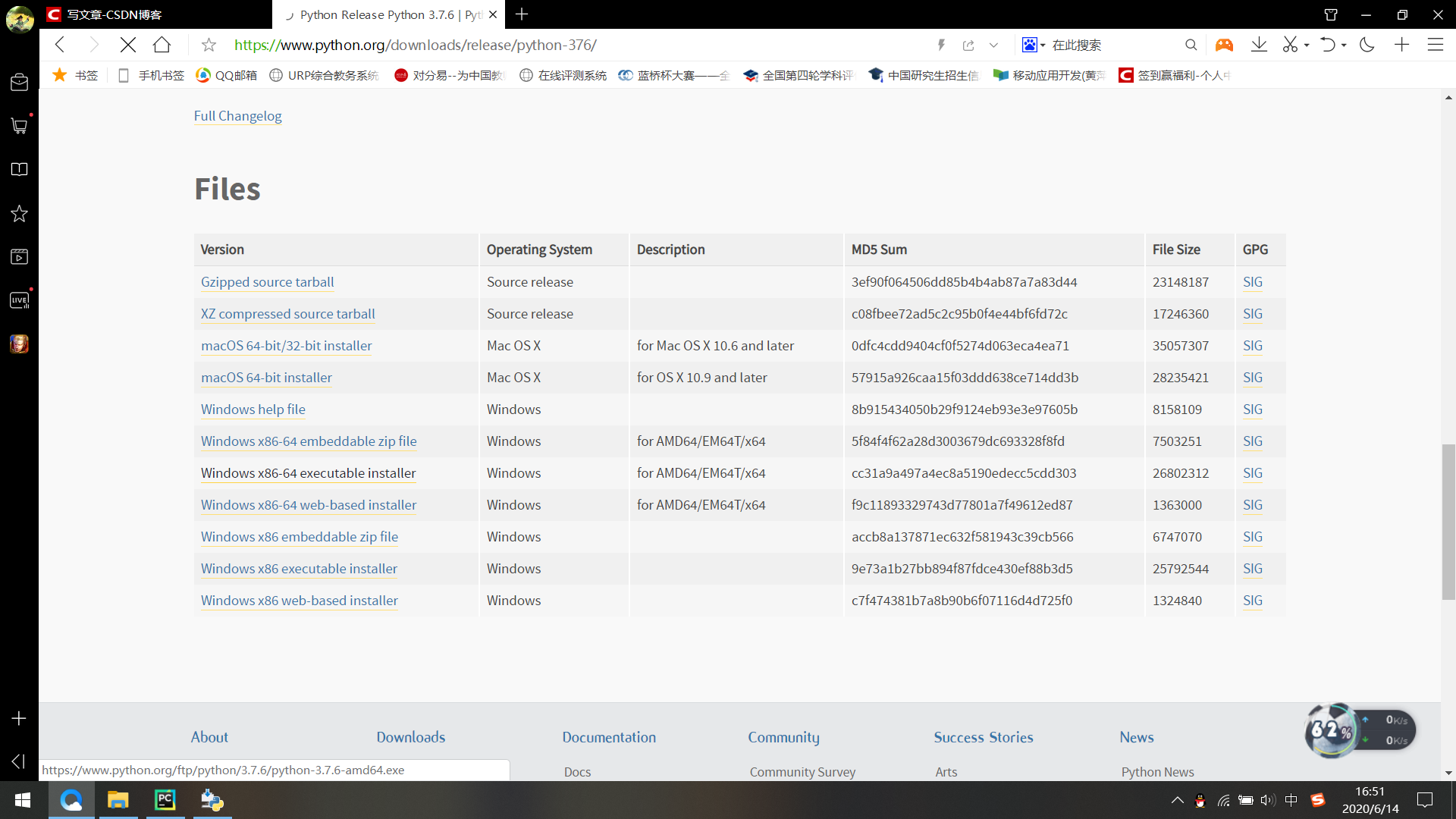Screen dimensions: 1456x819
Task: Open the 蓝桥杯大赛 bookmark
Action: (673, 75)
